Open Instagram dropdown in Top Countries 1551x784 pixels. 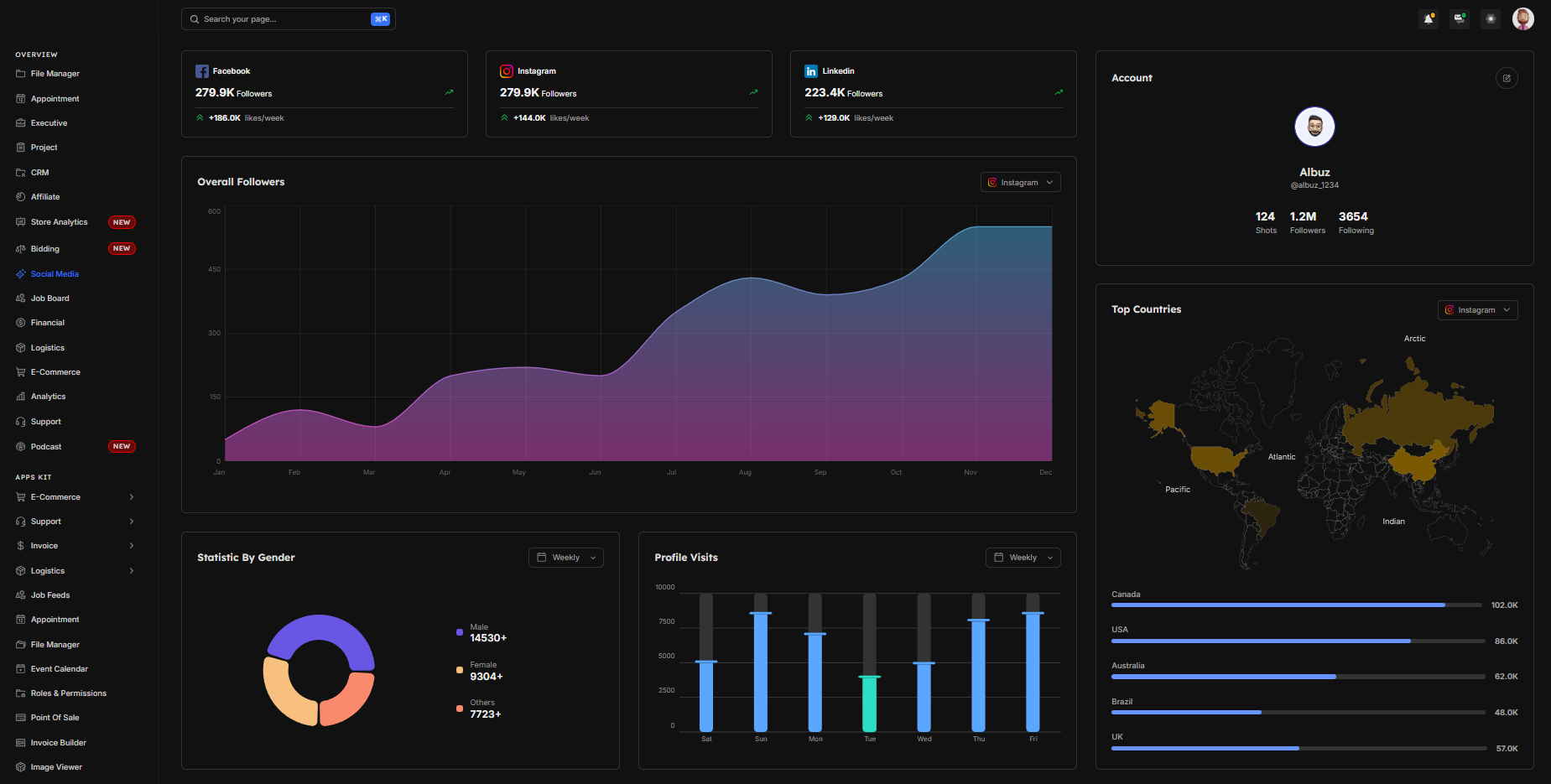[x=1477, y=310]
